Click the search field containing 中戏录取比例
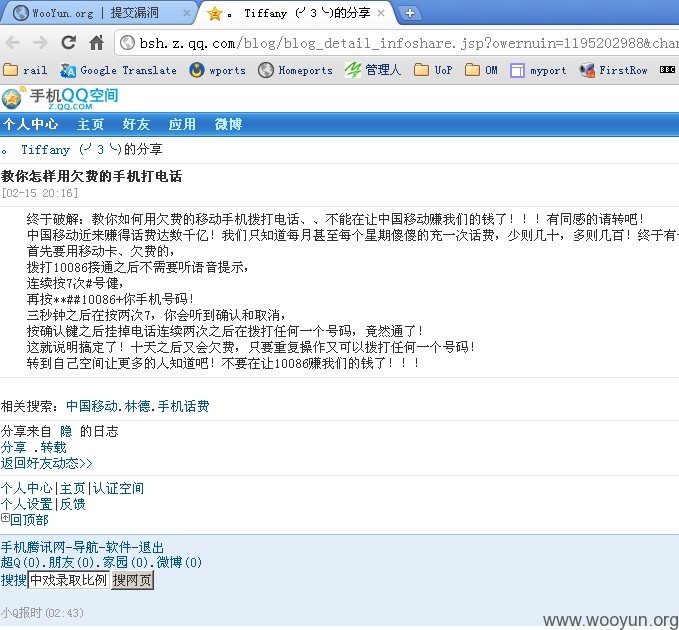The width and height of the screenshot is (679, 630). [x=68, y=580]
